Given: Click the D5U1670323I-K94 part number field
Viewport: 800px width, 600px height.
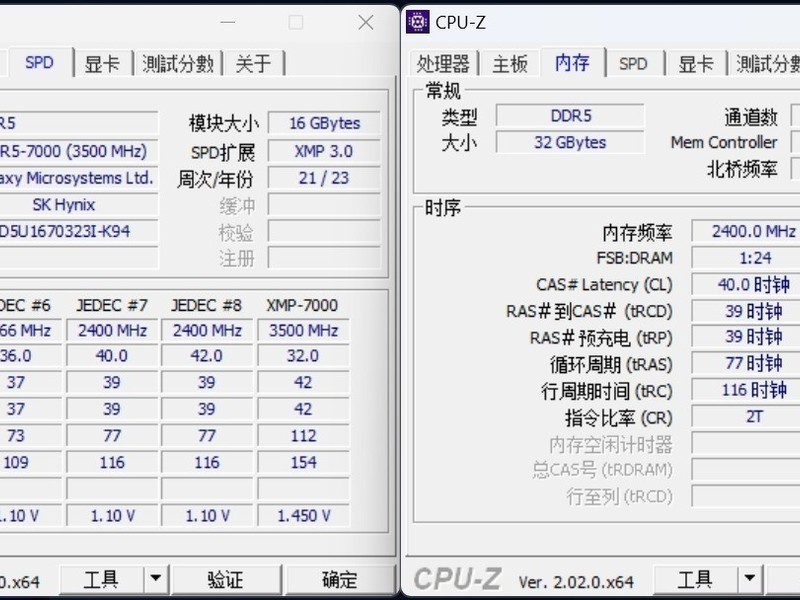Looking at the screenshot, I should pos(79,231).
